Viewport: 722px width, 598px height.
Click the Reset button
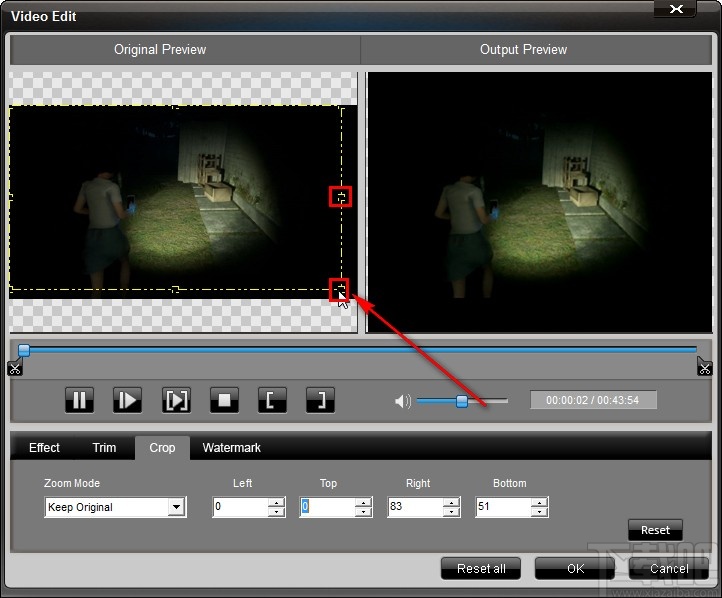655,530
